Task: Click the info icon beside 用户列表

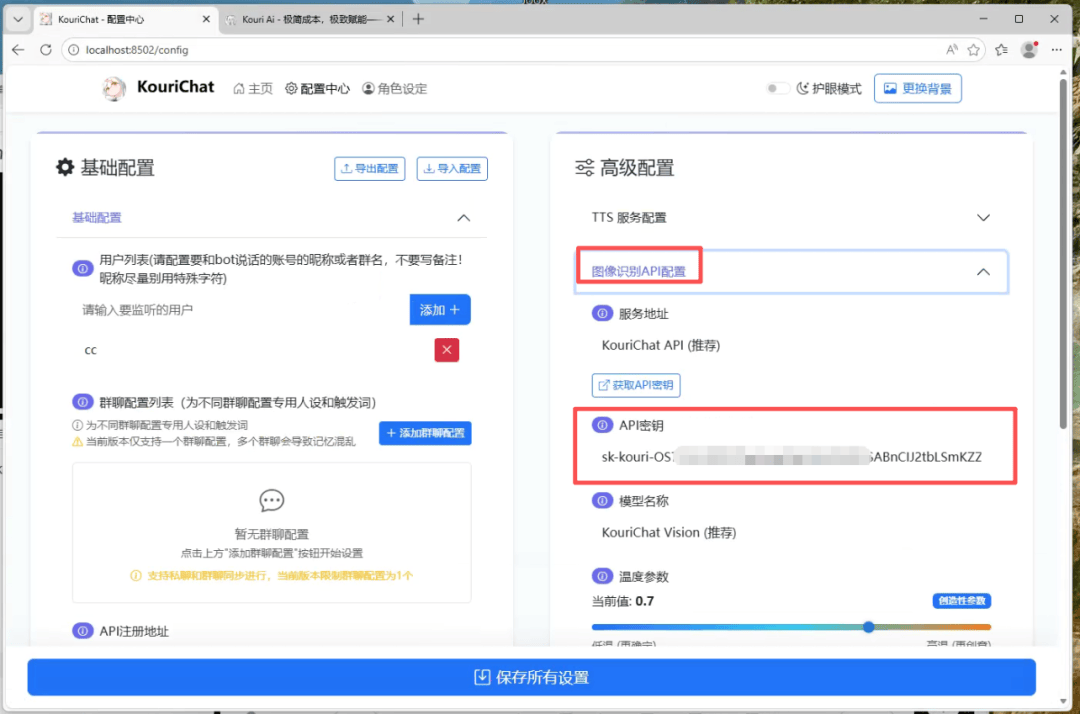Action: tap(83, 268)
